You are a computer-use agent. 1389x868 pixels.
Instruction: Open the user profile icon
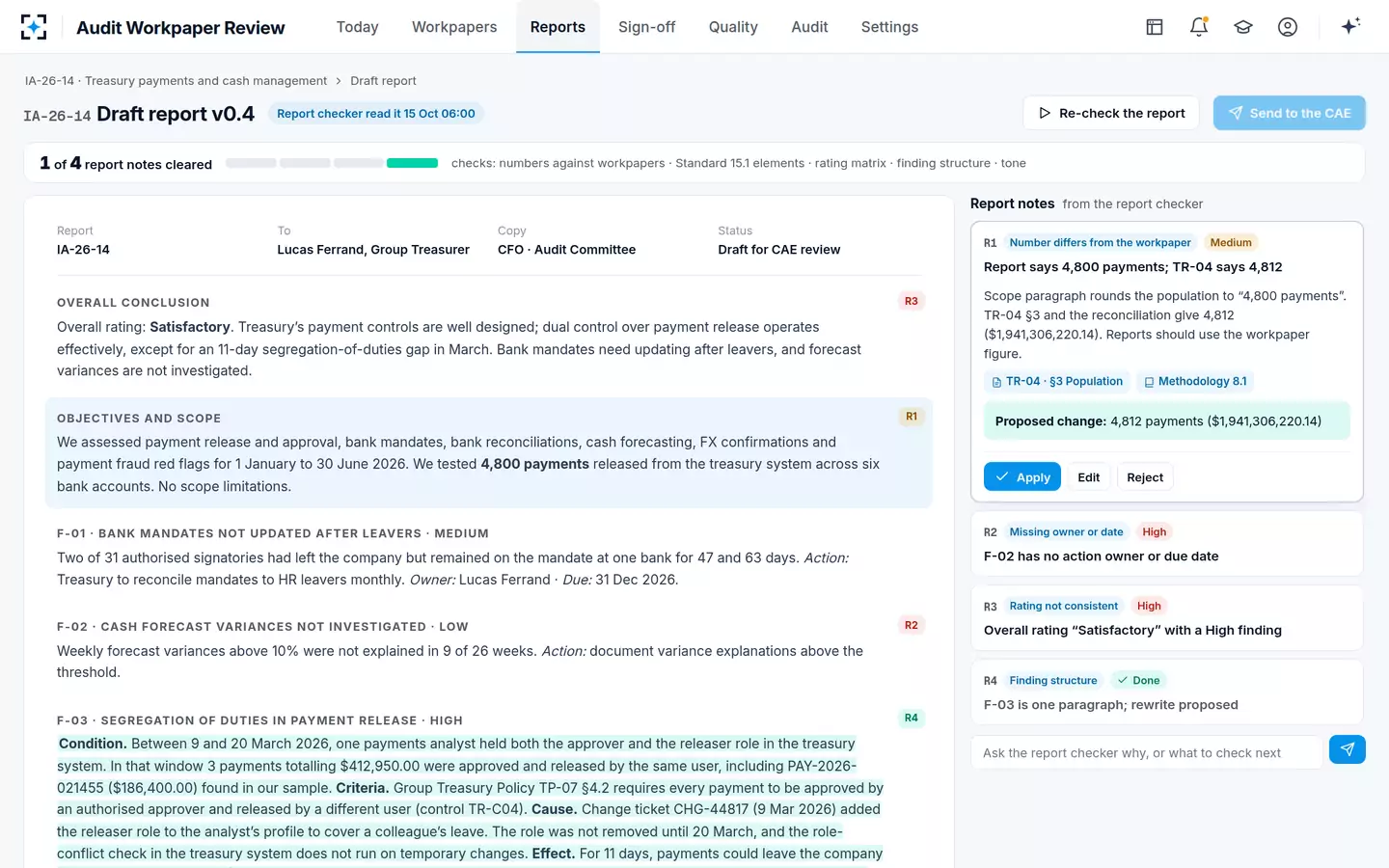1288,27
